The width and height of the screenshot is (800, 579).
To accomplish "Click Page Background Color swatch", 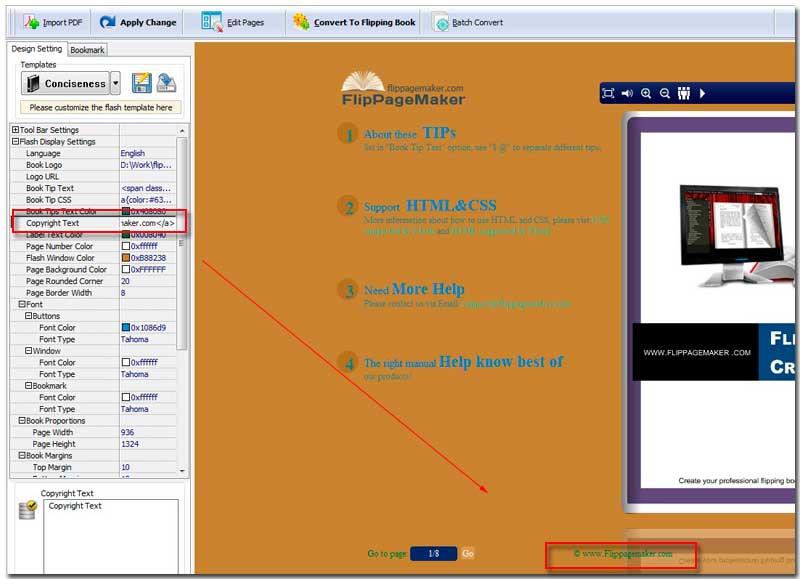I will (126, 269).
